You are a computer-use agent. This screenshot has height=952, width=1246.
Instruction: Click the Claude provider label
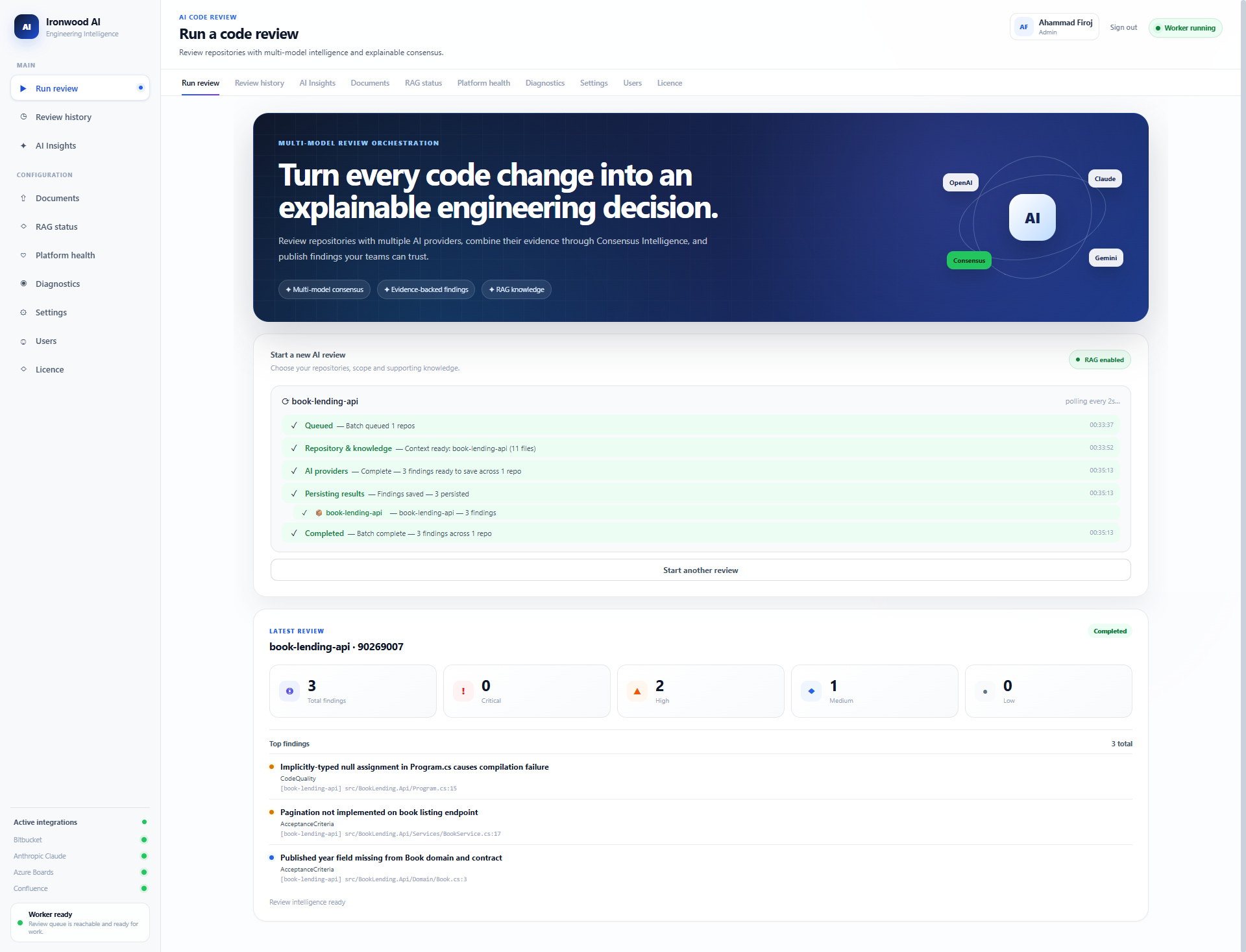pyautogui.click(x=1105, y=178)
